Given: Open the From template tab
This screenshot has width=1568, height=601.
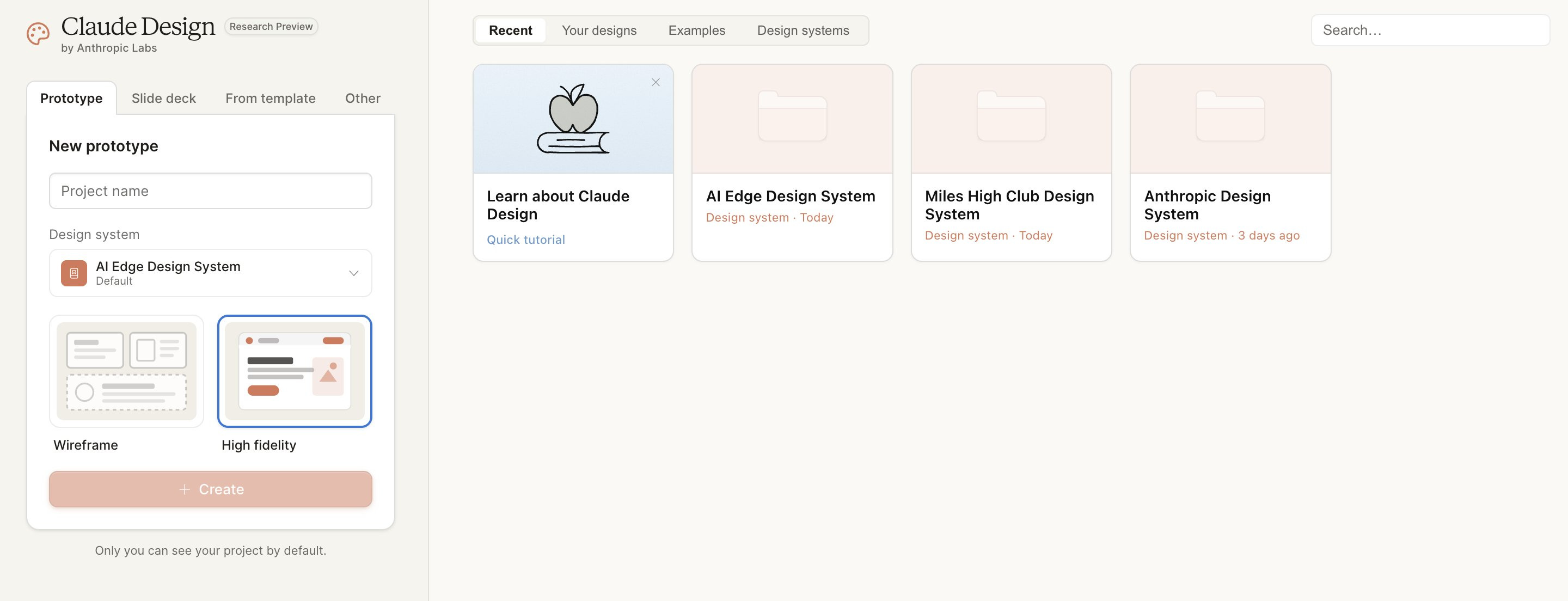Looking at the screenshot, I should pyautogui.click(x=270, y=99).
